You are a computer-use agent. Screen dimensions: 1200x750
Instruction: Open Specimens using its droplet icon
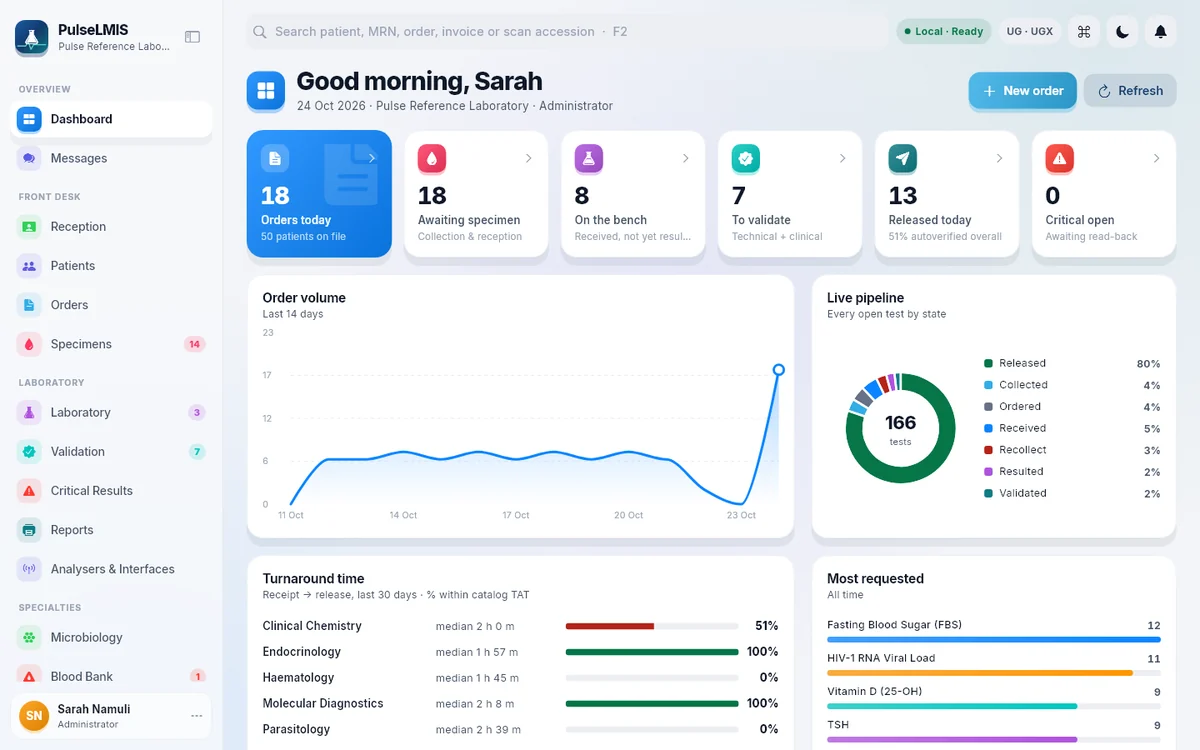tap(29, 344)
